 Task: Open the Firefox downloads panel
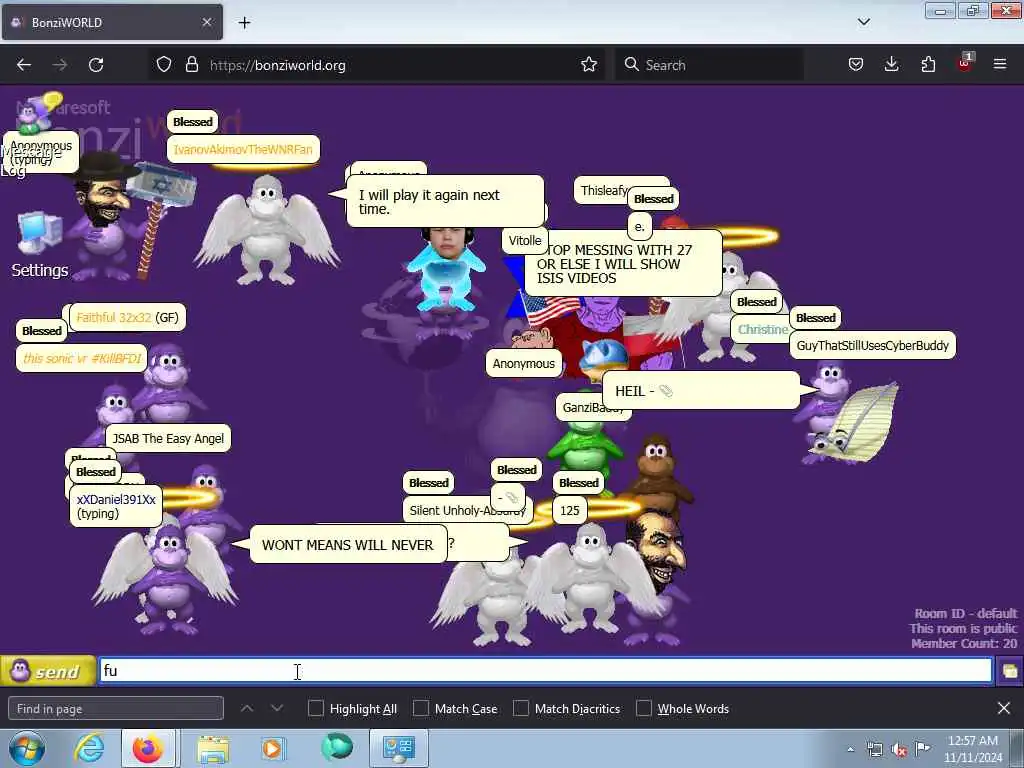(891, 65)
